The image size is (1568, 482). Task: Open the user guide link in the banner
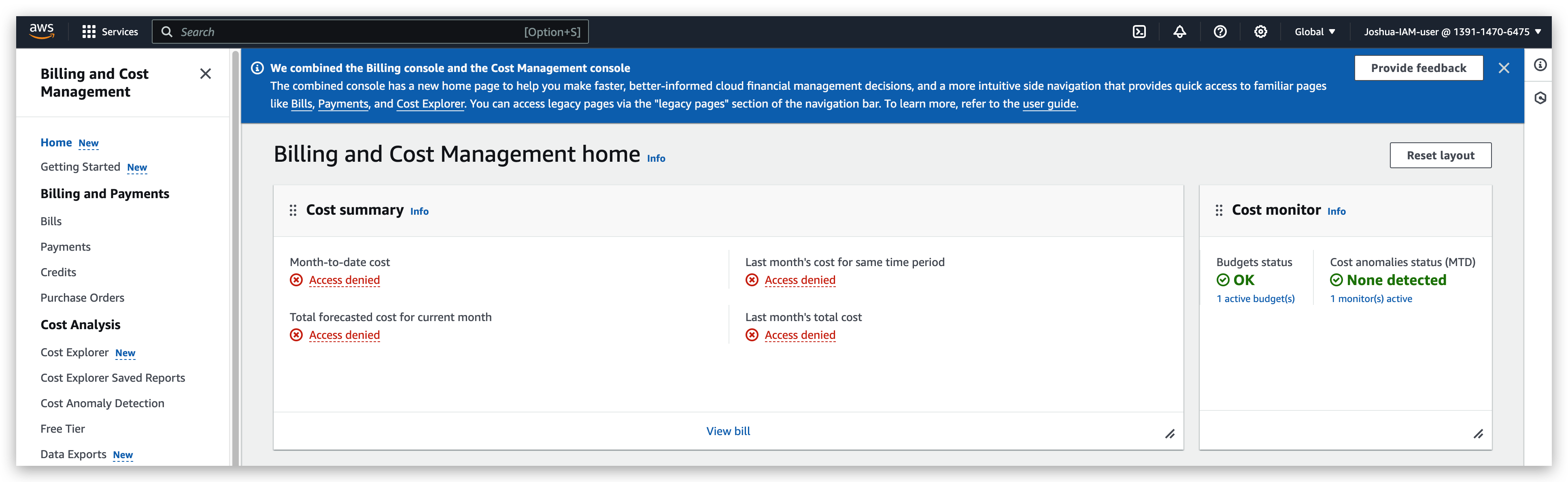tap(1048, 104)
